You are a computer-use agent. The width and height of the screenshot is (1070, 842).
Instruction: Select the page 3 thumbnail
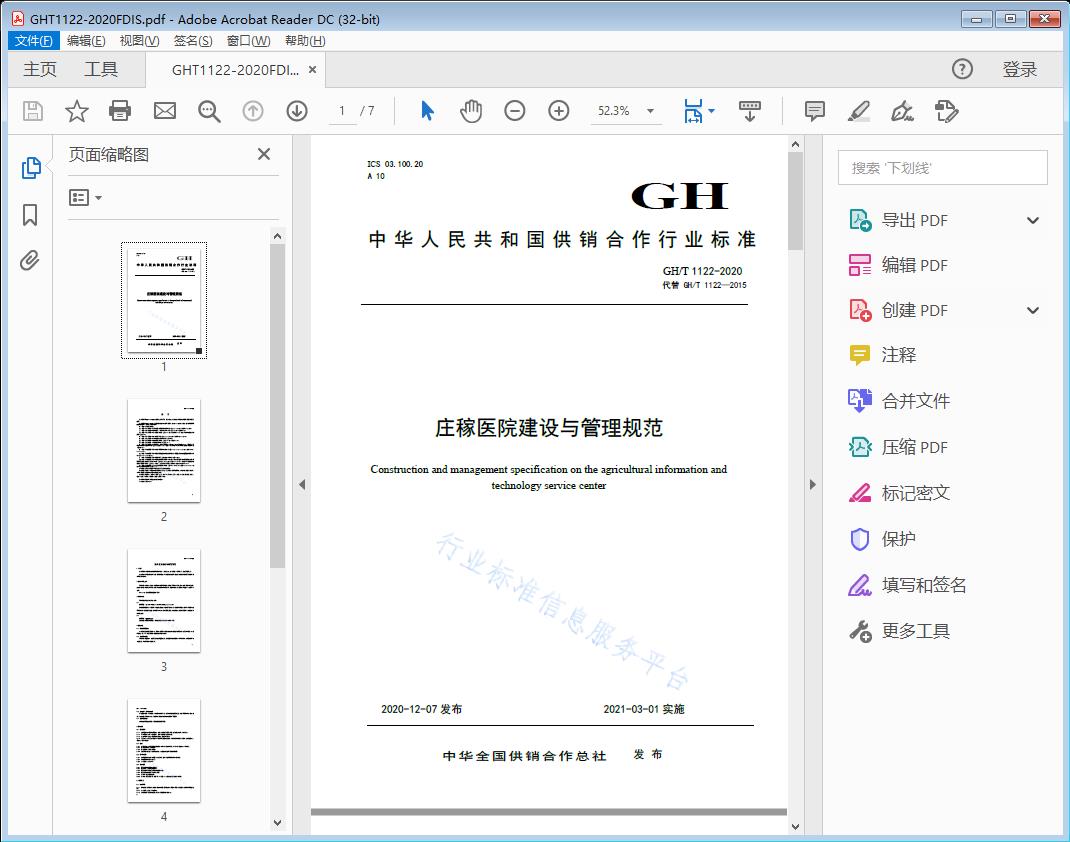[x=163, y=601]
